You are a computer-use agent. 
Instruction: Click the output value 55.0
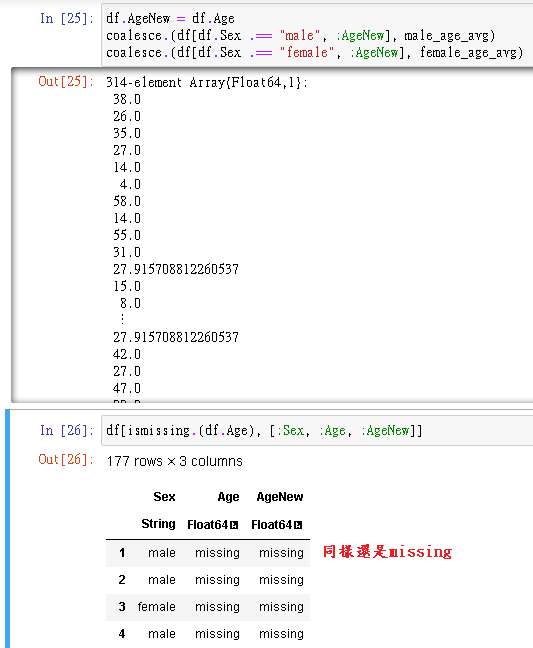pos(127,235)
